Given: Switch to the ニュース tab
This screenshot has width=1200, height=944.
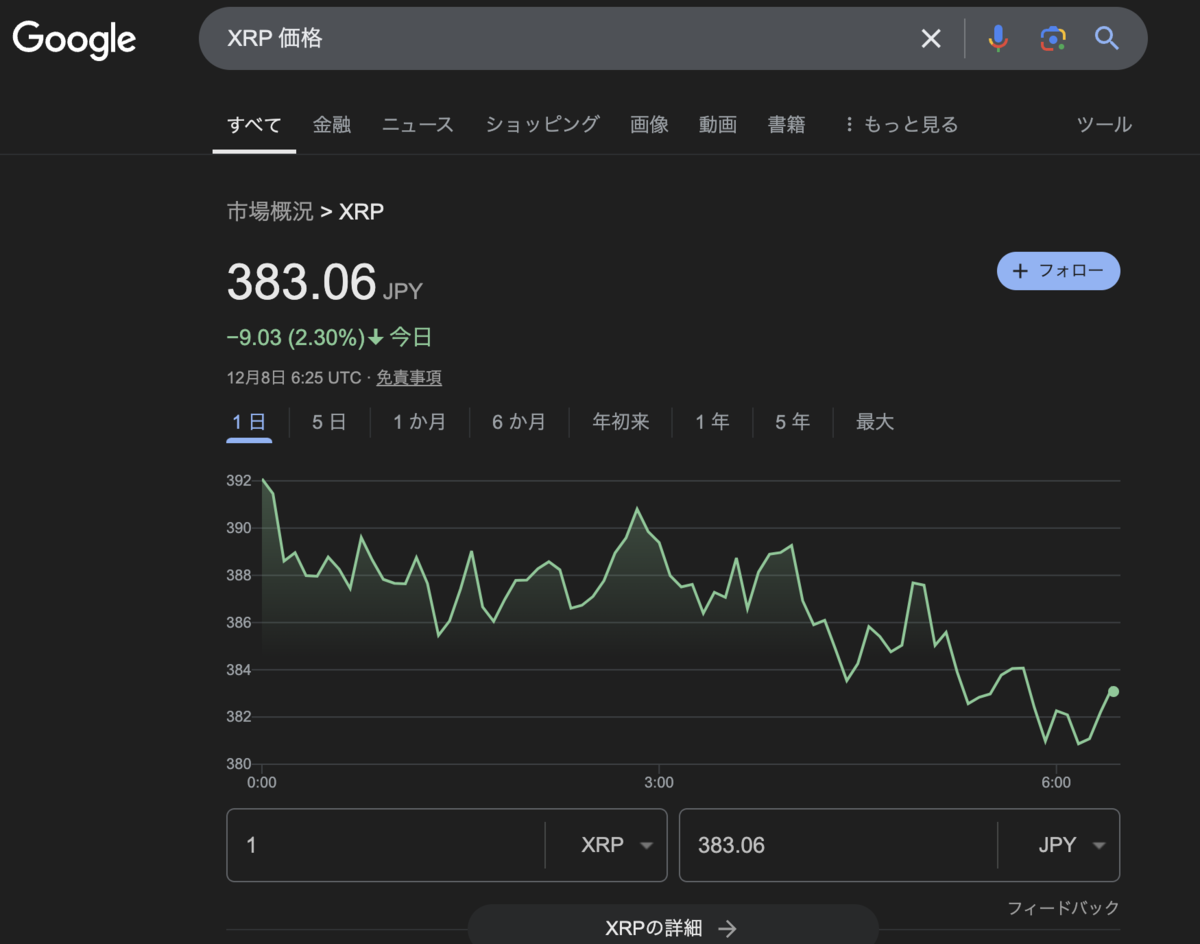Looking at the screenshot, I should pyautogui.click(x=418, y=125).
